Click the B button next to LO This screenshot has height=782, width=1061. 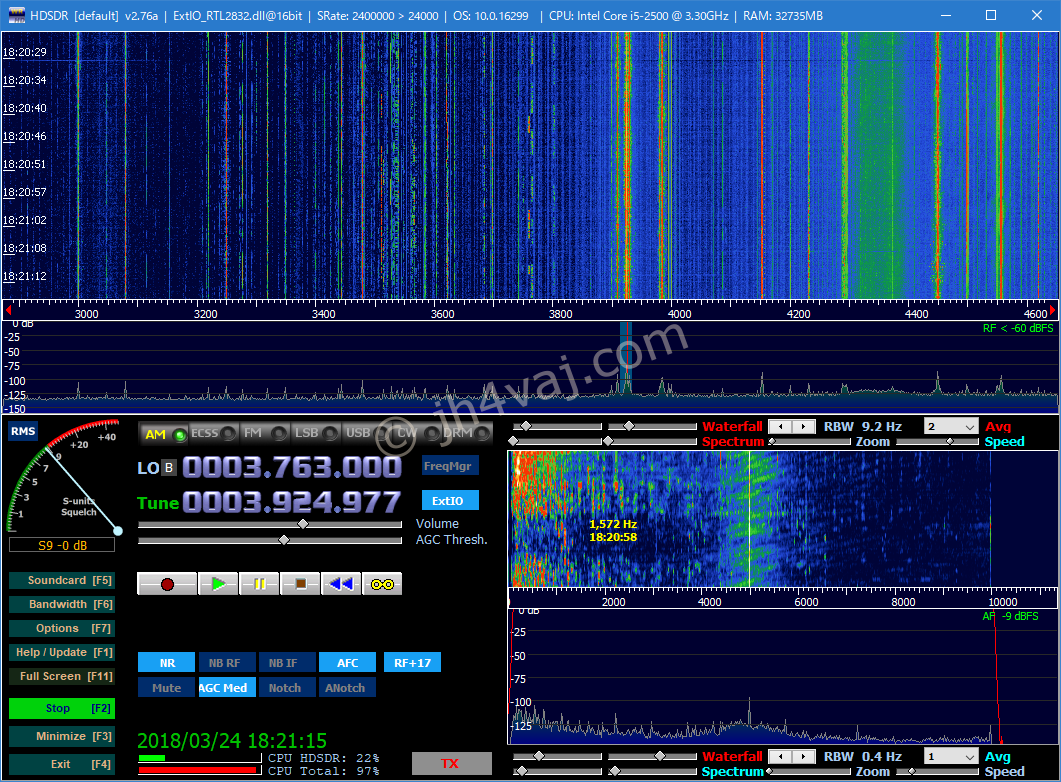pyautogui.click(x=169, y=467)
